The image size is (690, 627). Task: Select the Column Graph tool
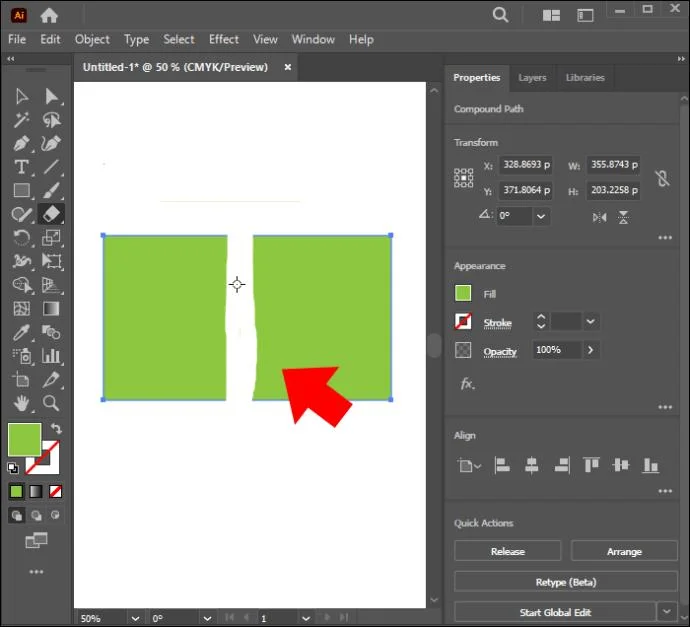point(51,356)
